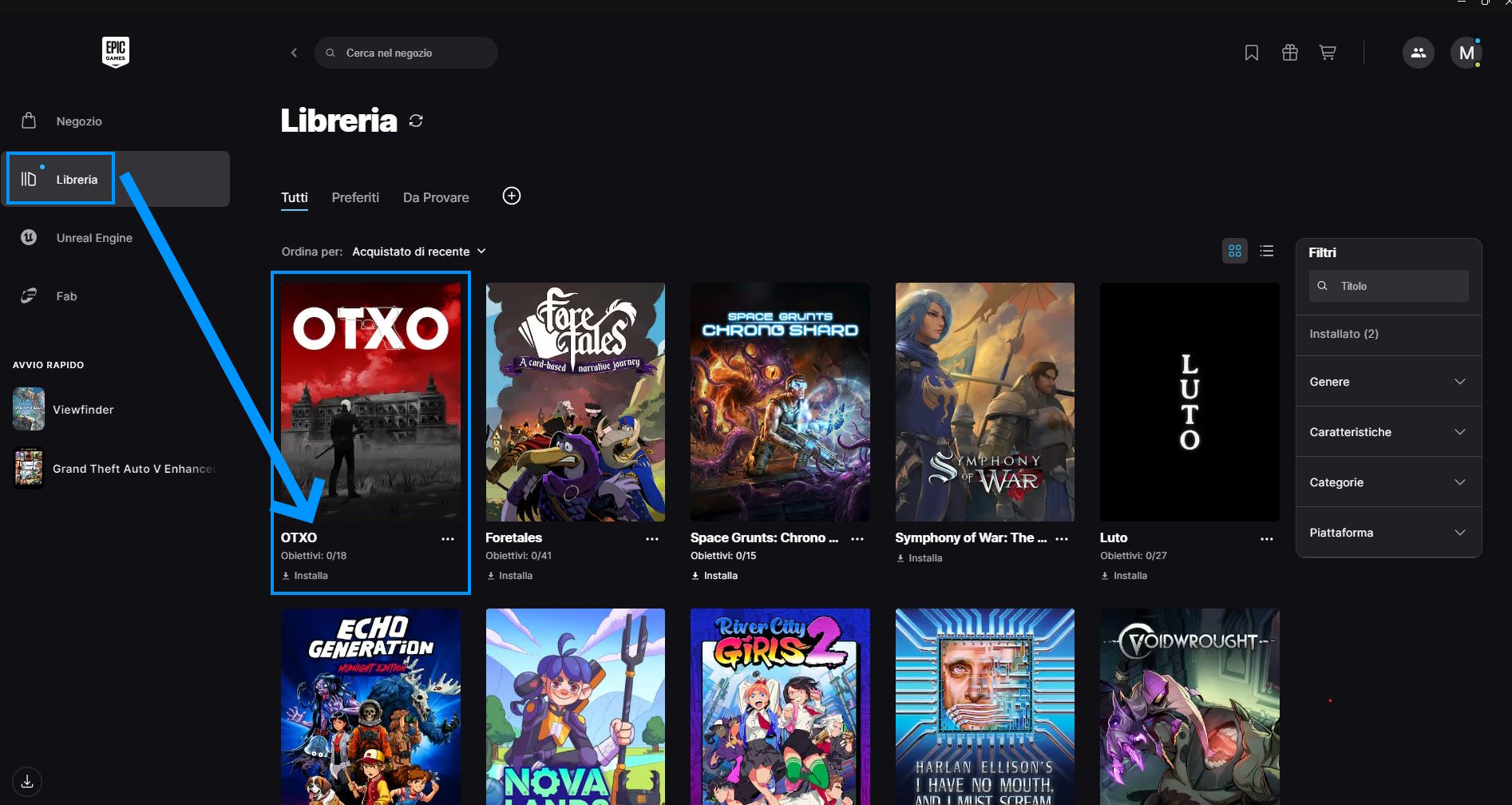Install Space Grunts: Chrono Shard

(x=714, y=576)
